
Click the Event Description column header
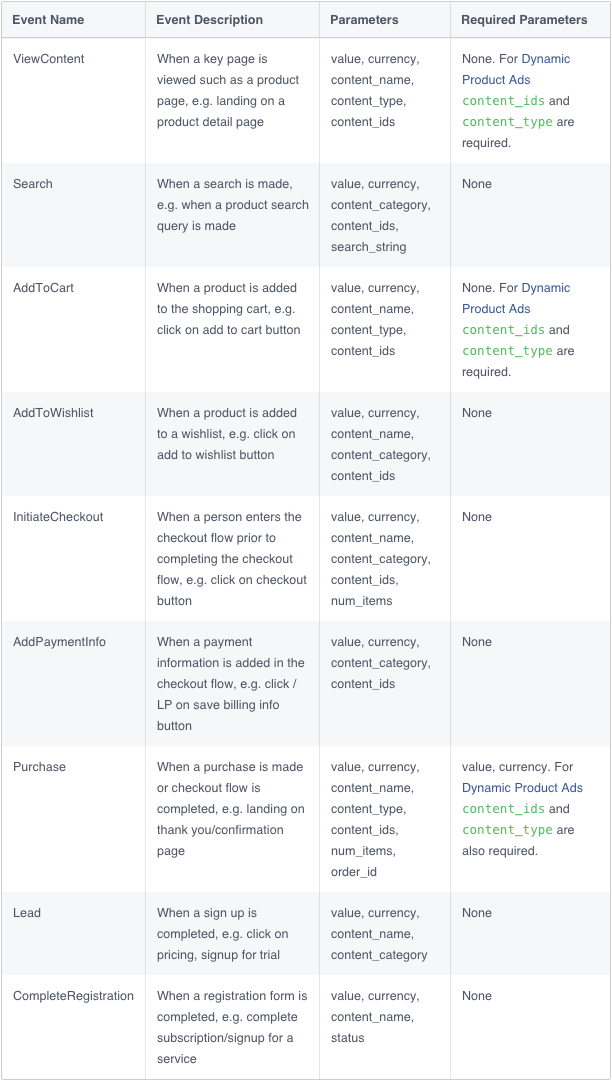[x=210, y=20]
